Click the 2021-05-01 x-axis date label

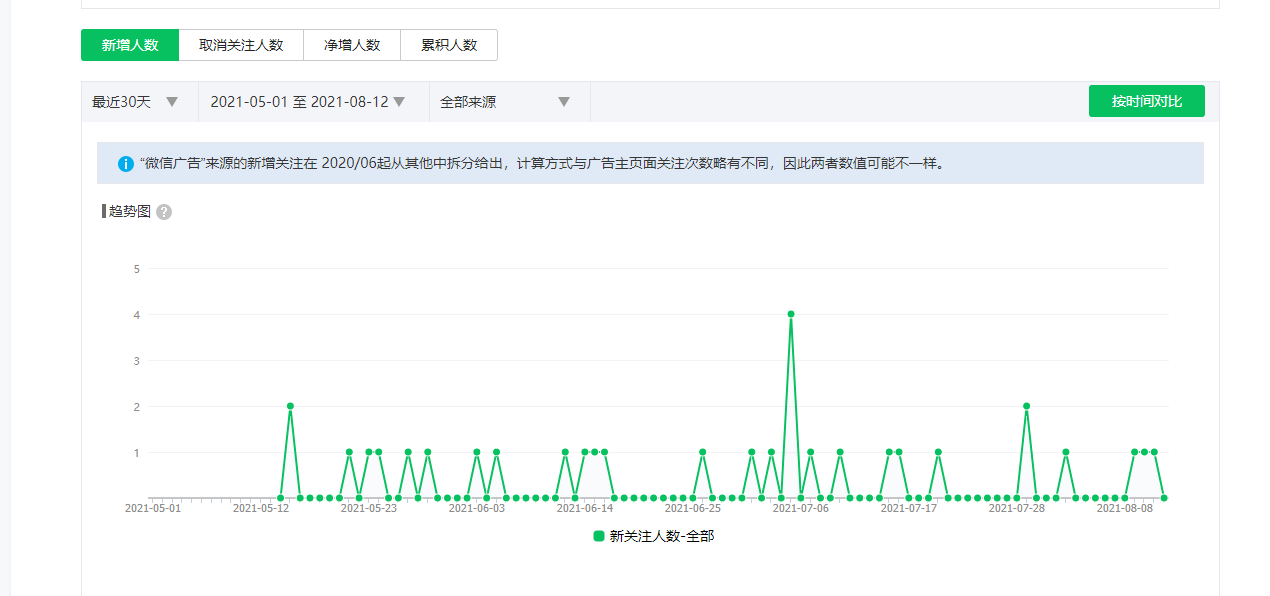pos(153,508)
